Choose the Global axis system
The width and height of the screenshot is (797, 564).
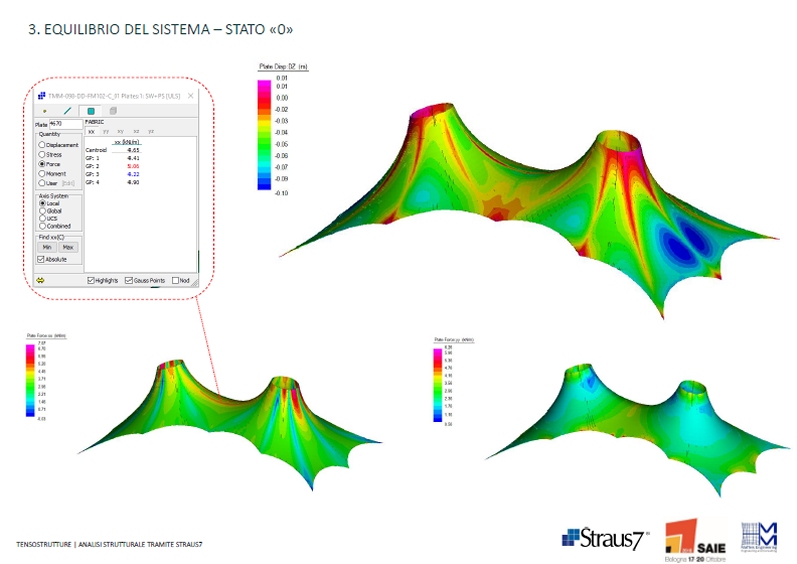click(x=42, y=211)
